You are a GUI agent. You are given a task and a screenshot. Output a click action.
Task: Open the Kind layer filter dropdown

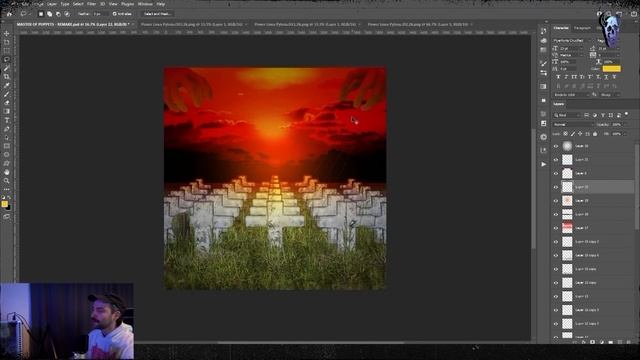pyautogui.click(x=567, y=115)
